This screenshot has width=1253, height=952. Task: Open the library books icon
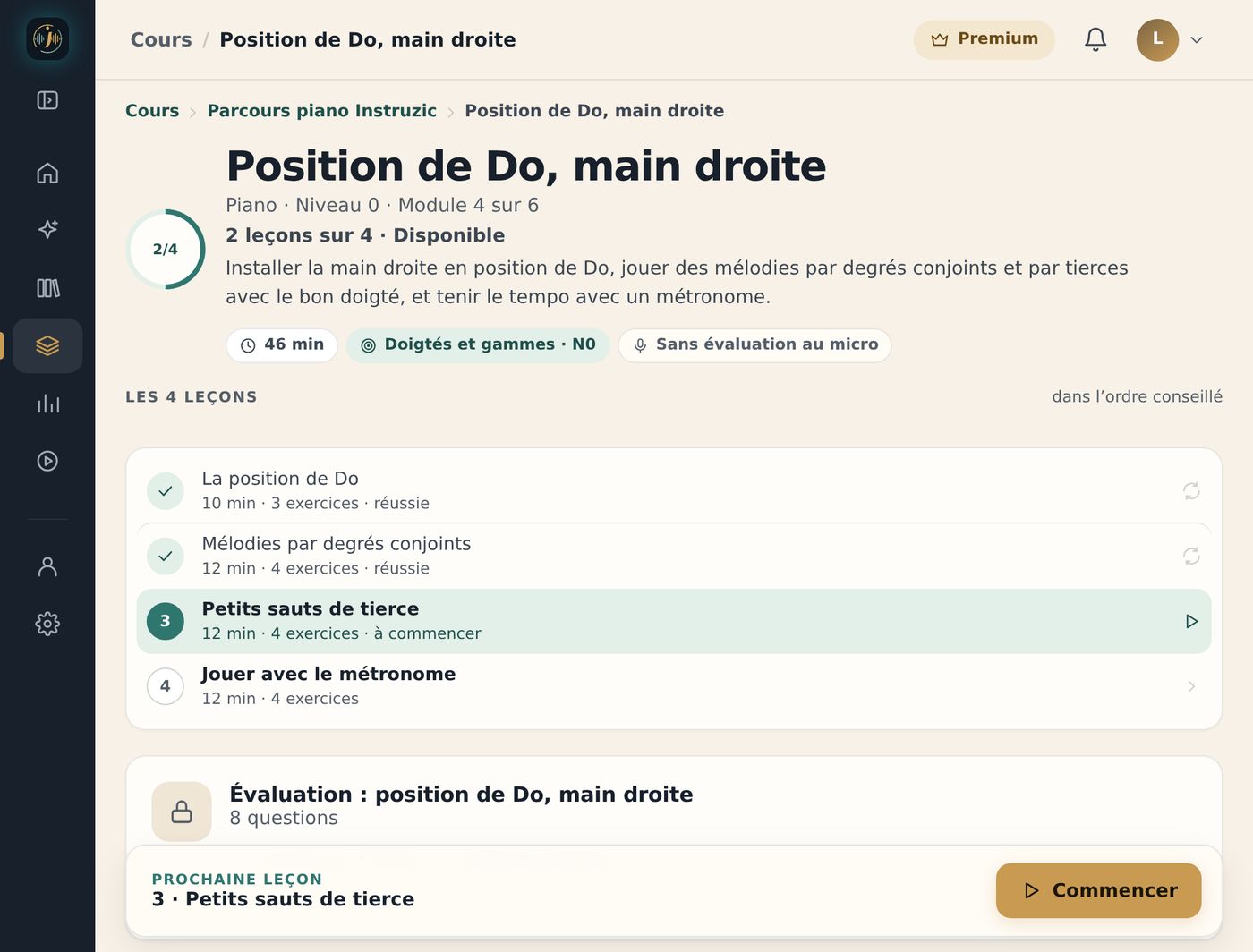tap(47, 288)
